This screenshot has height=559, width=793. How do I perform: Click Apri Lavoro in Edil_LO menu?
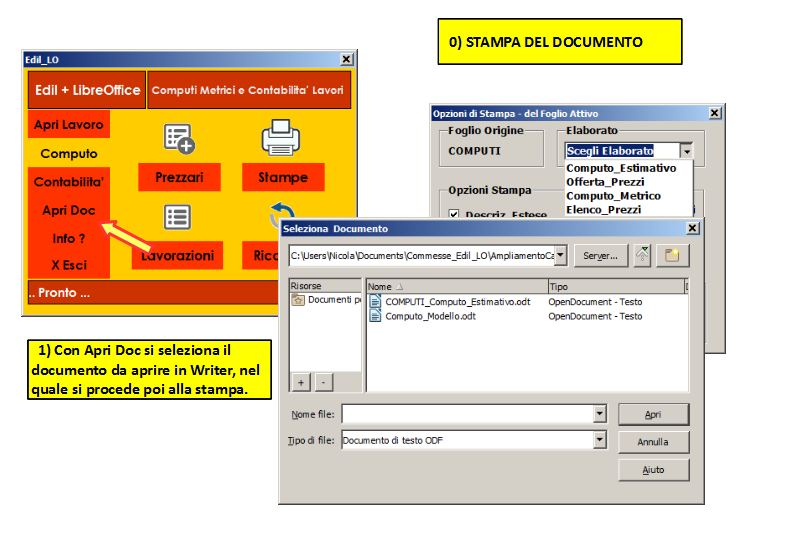click(69, 124)
